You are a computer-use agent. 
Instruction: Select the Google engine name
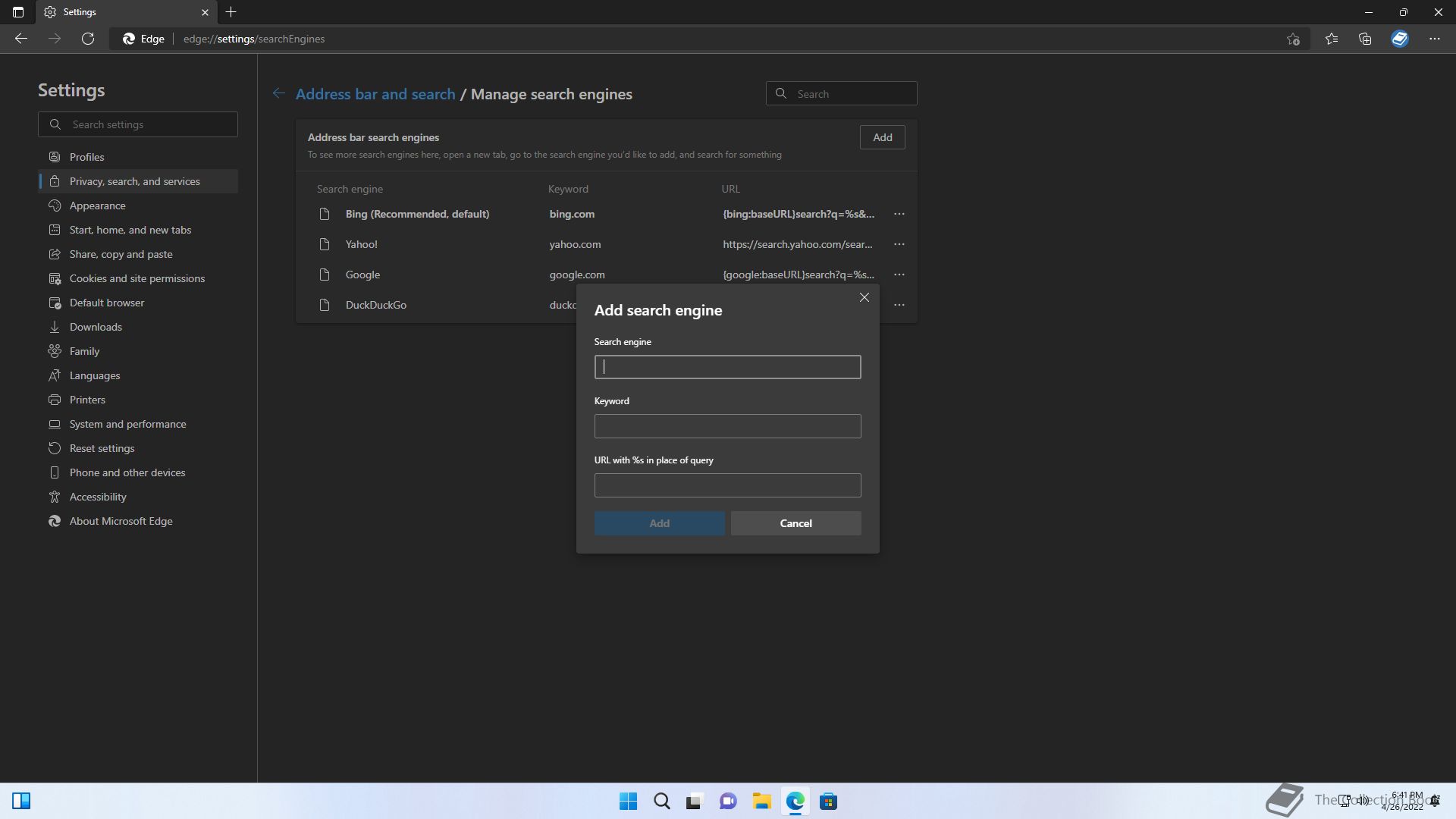coord(362,275)
